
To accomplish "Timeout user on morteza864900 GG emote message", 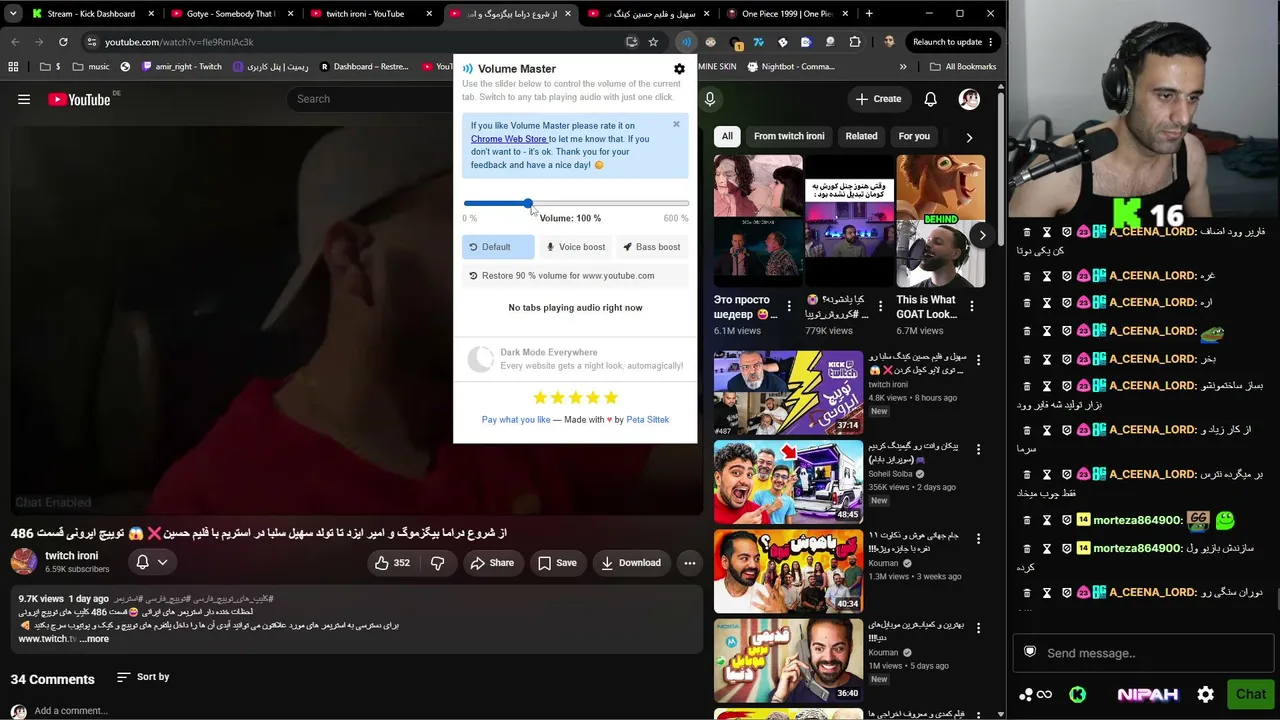I will pos(1047,520).
